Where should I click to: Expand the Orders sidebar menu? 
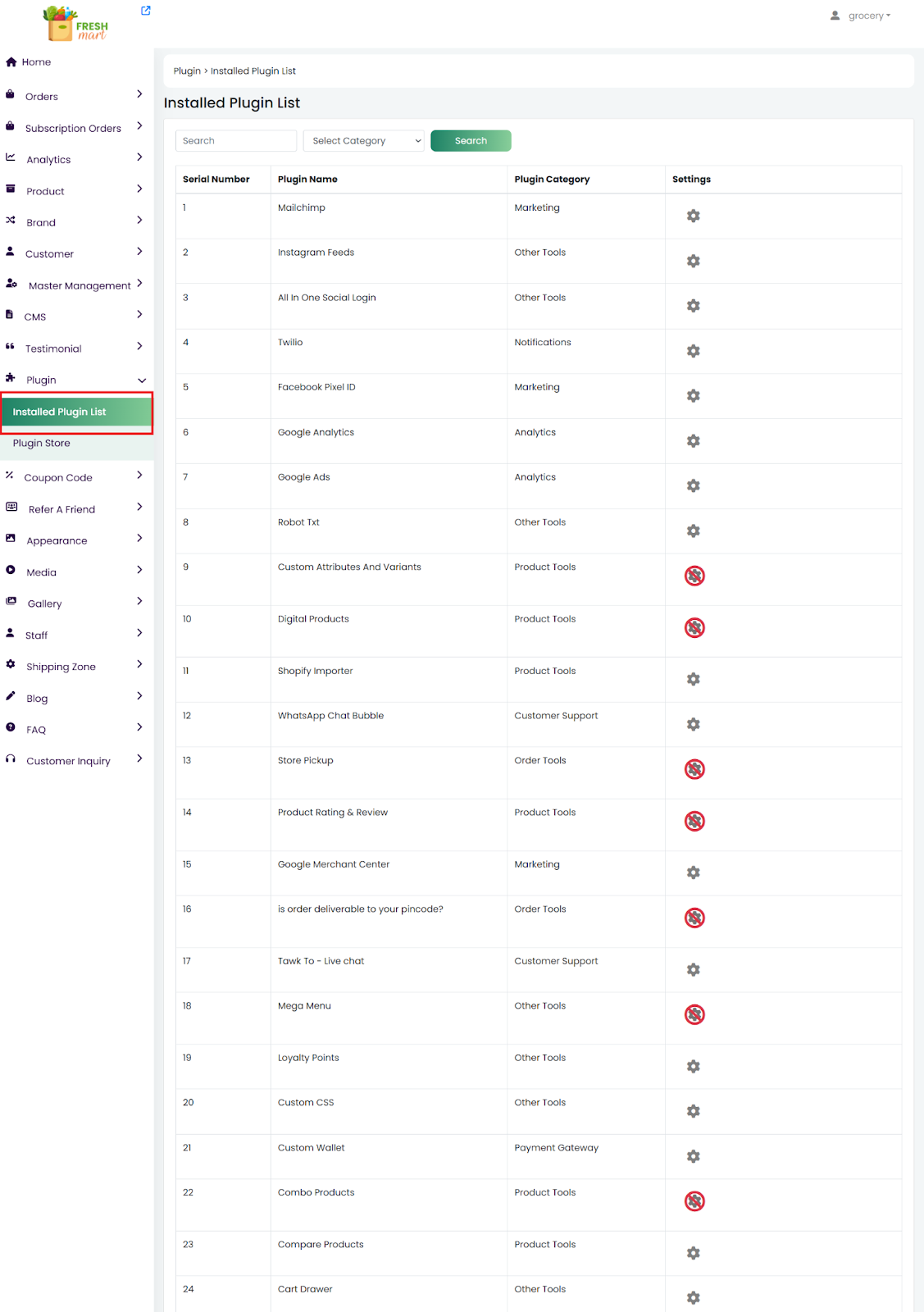(74, 96)
